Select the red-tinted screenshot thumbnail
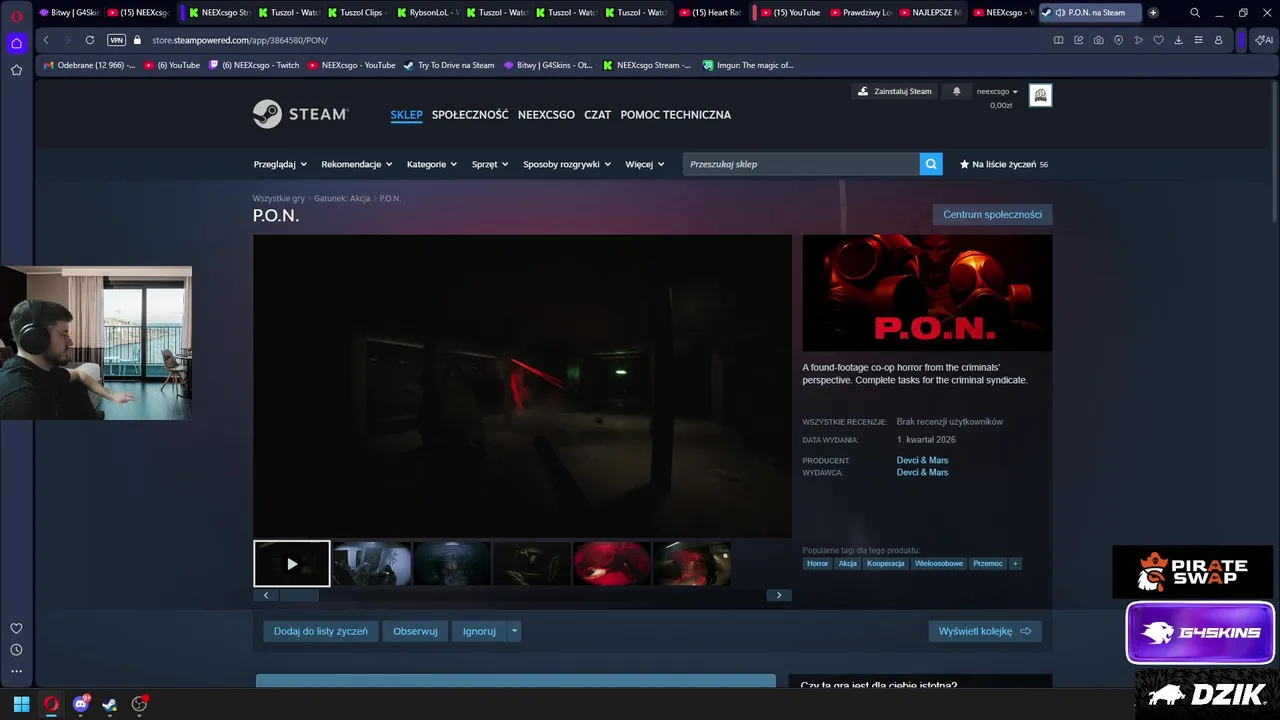 [612, 564]
